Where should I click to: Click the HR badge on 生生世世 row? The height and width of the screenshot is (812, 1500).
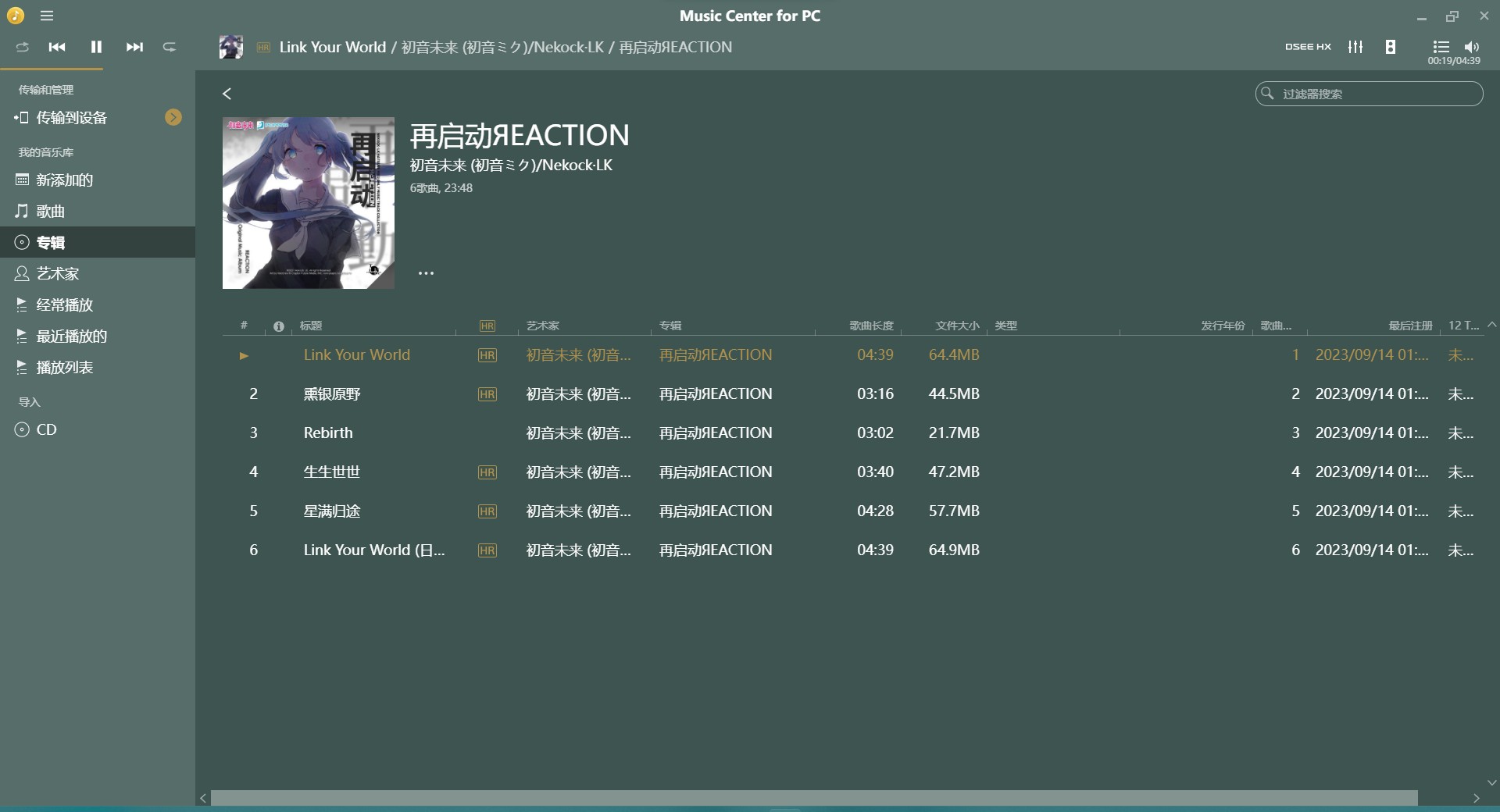pyautogui.click(x=487, y=472)
